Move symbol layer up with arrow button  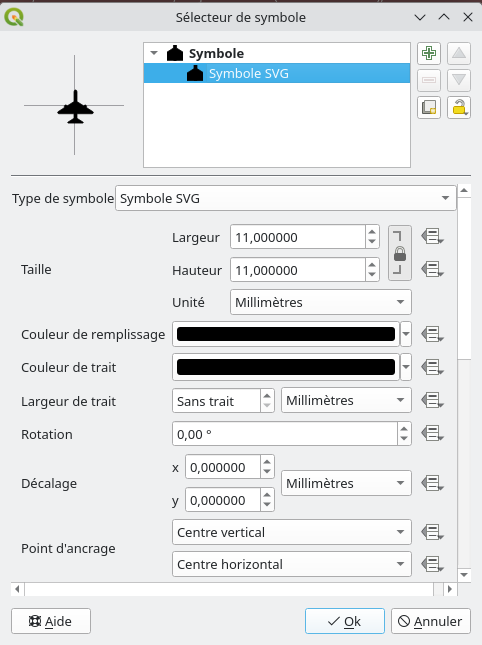coord(459,53)
